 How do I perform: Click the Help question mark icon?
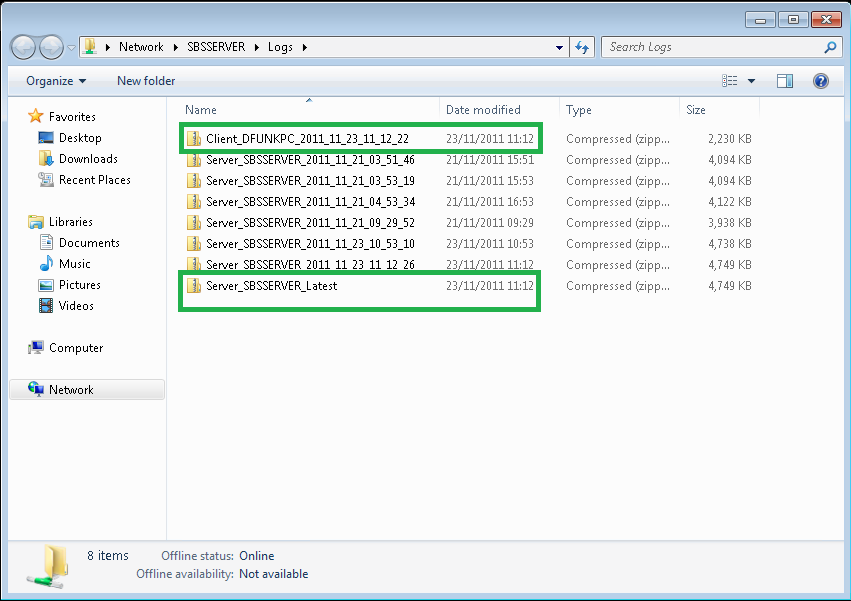tap(821, 81)
